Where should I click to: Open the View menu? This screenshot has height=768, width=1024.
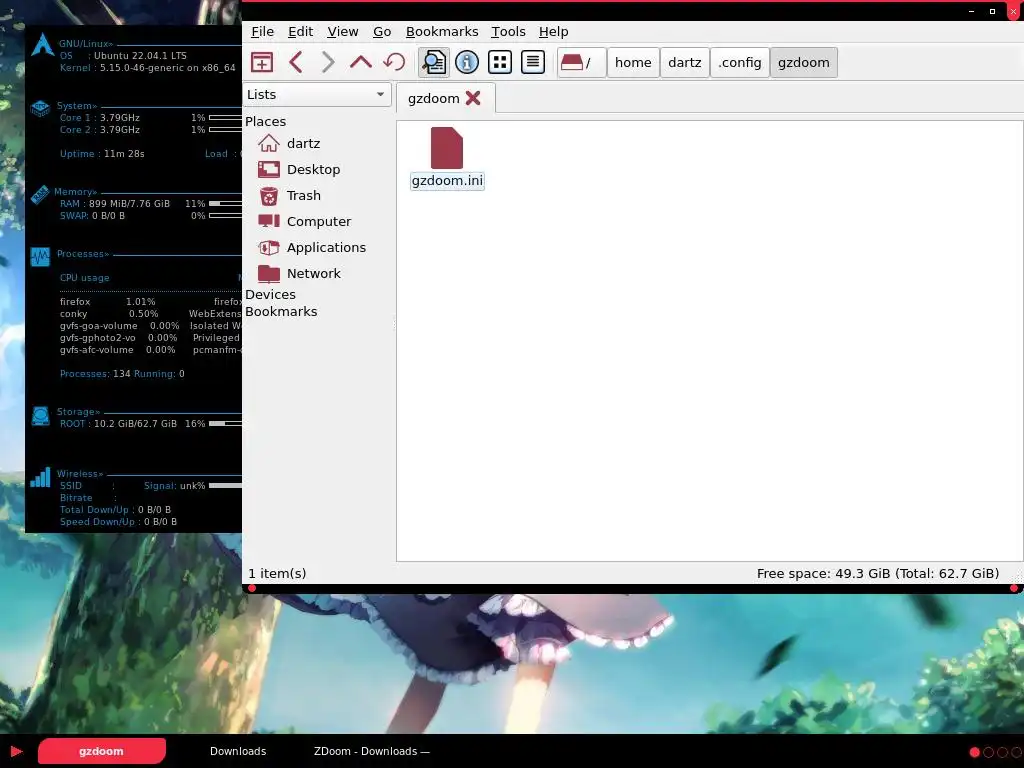[x=342, y=31]
